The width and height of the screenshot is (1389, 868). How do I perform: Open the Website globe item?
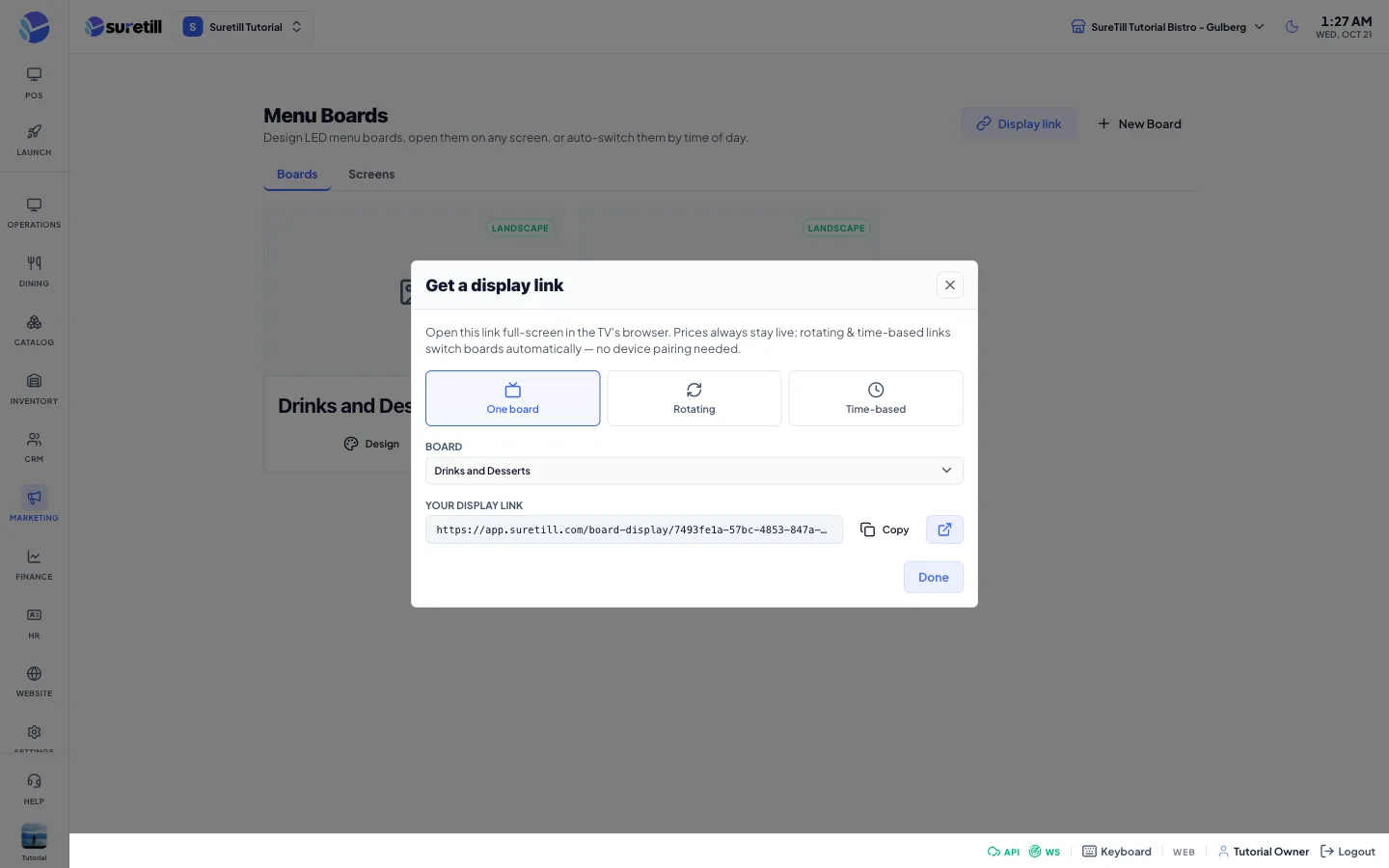[34, 682]
